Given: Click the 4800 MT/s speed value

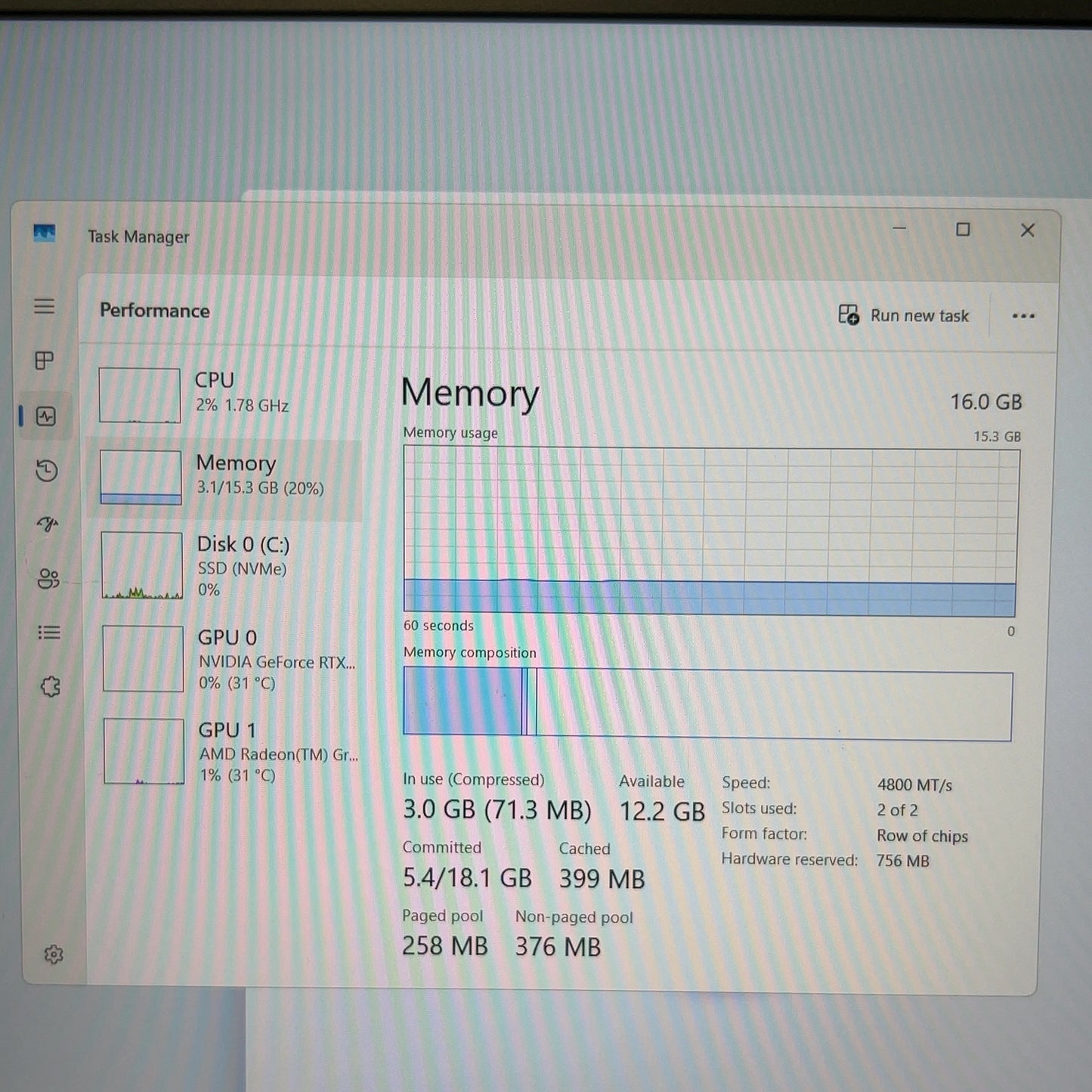Looking at the screenshot, I should tap(914, 785).
